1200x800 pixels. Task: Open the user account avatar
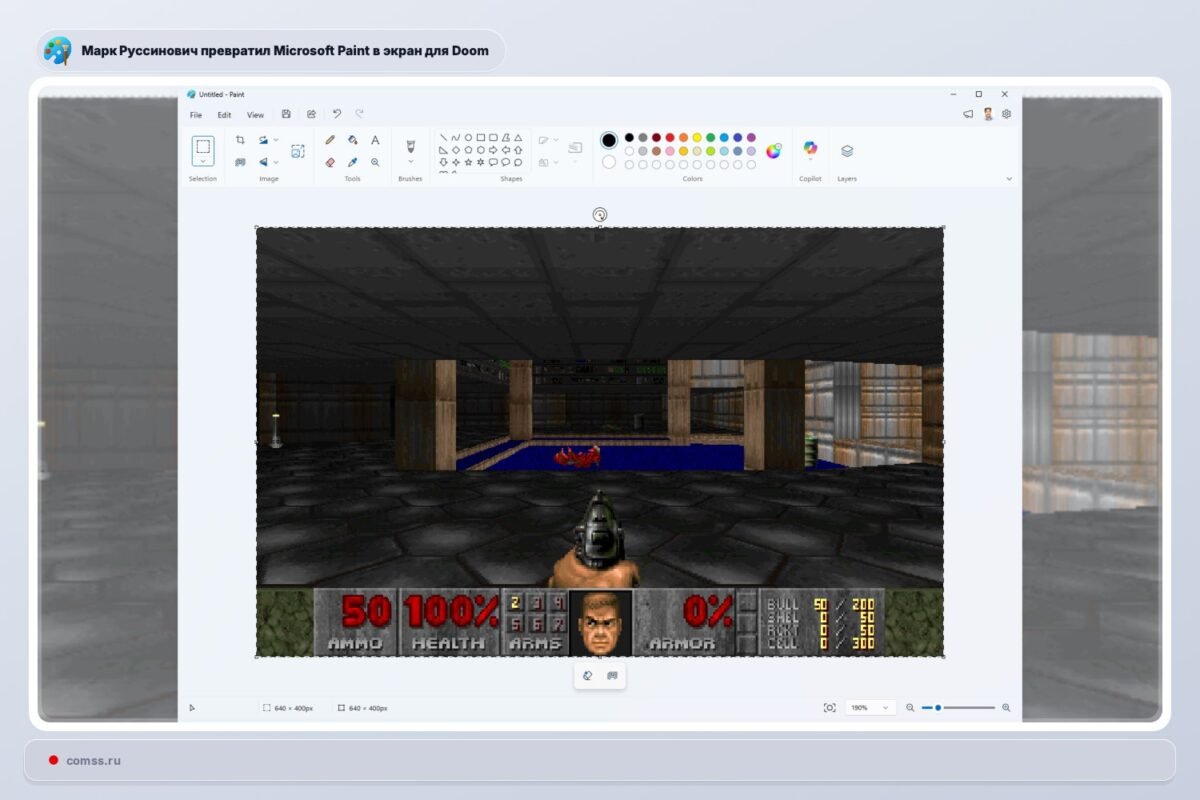point(988,114)
